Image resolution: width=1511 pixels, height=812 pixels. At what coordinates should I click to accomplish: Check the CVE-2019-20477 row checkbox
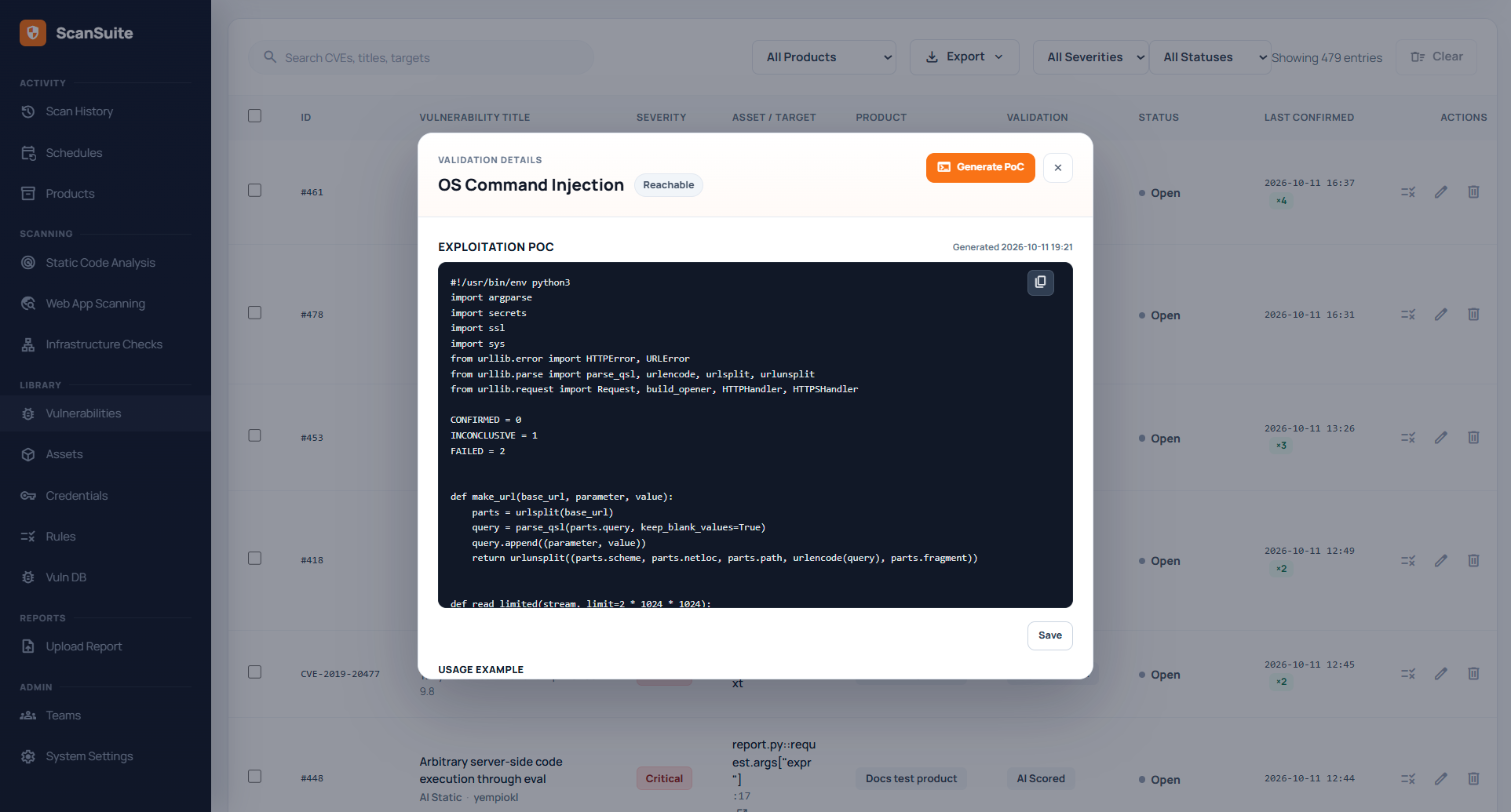point(255,672)
